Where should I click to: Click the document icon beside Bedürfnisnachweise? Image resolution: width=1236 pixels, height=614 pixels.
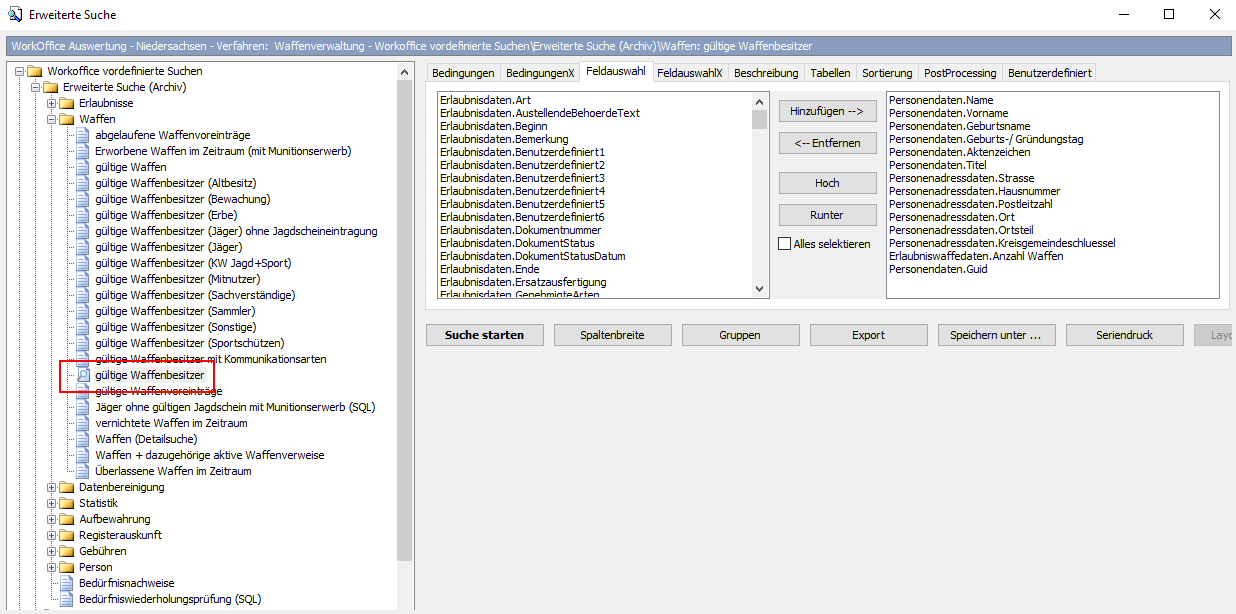tap(67, 583)
